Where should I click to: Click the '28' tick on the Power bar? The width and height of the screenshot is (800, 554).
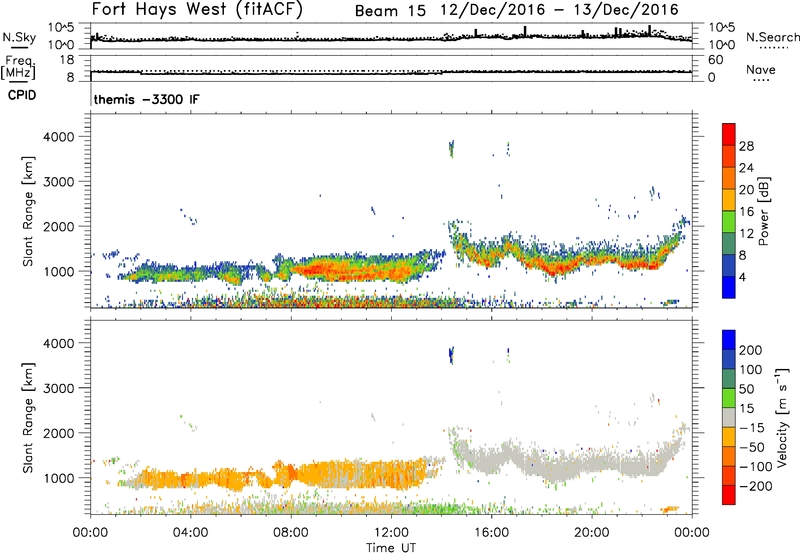(746, 146)
